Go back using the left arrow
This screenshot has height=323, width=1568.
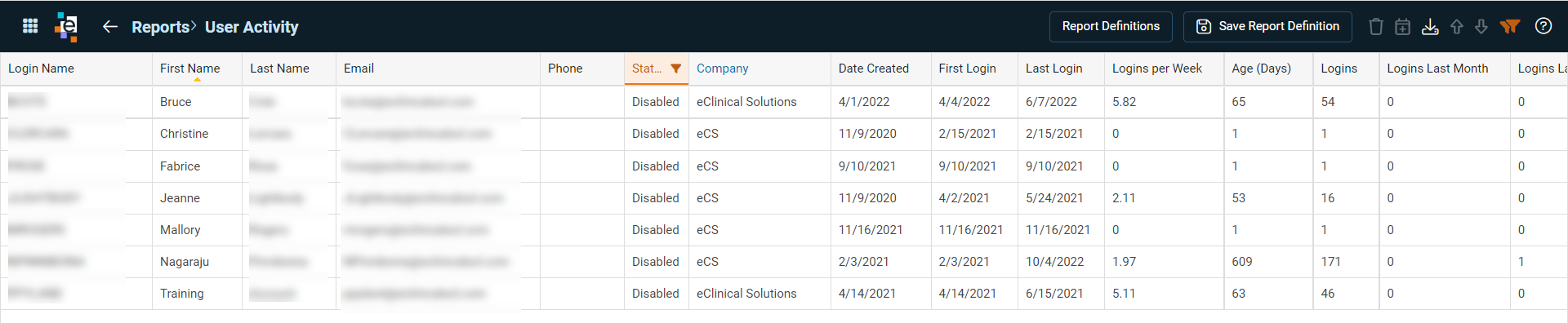(x=109, y=27)
